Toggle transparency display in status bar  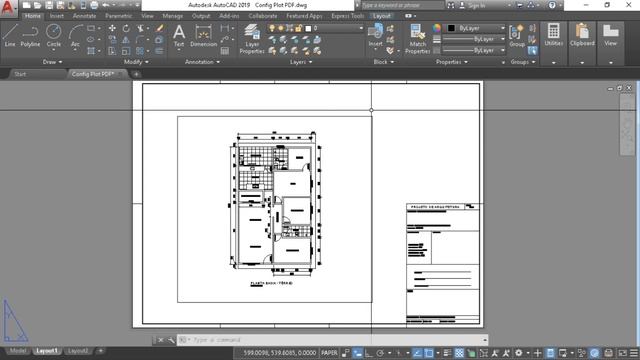(x=460, y=353)
